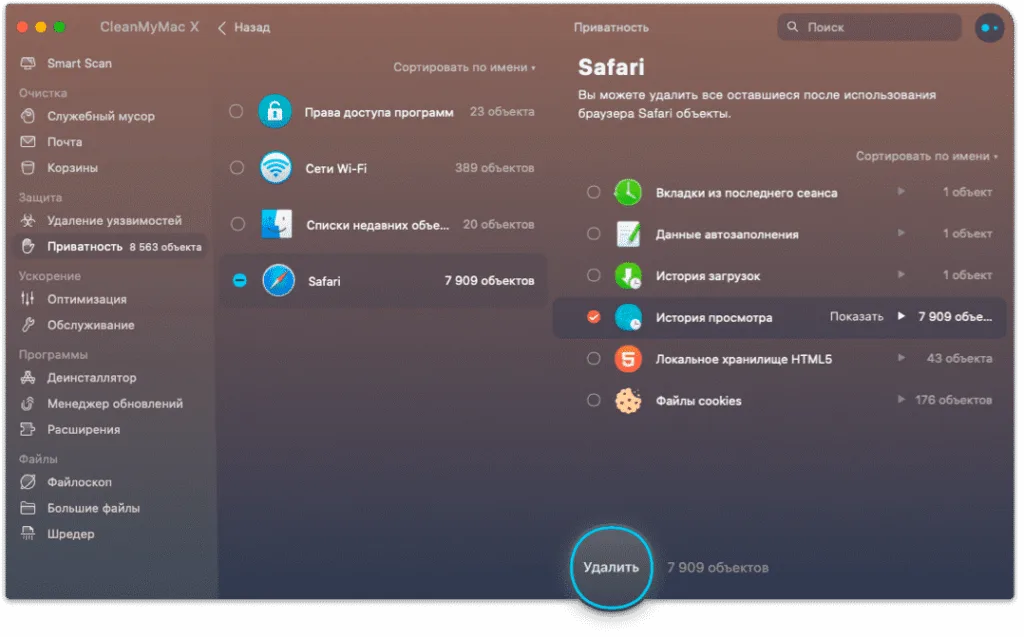This screenshot has width=1024, height=637.
Task: Expand the Локальное хранилище HTML5 arrow
Action: (x=901, y=357)
